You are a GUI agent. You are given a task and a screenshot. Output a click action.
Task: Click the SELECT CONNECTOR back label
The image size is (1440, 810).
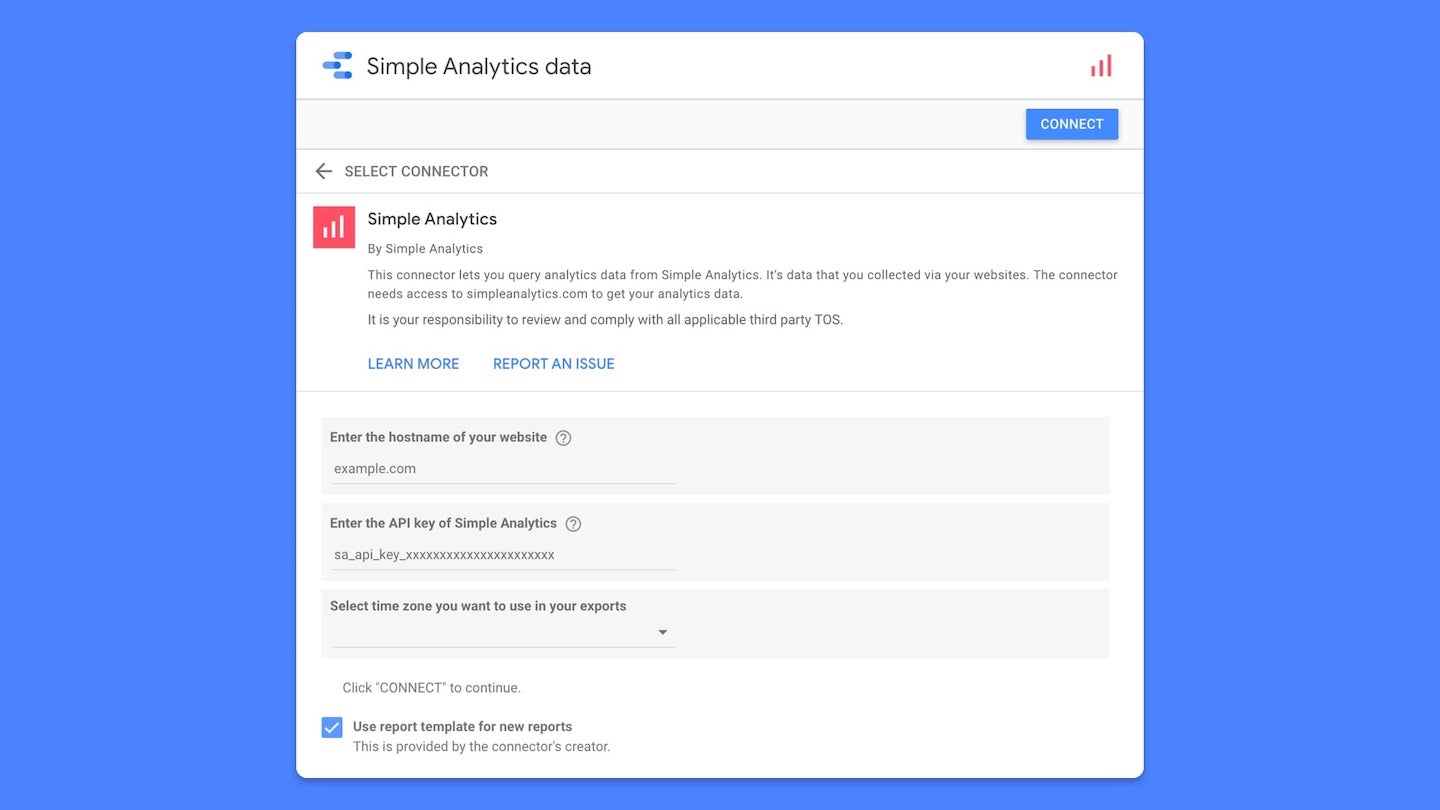416,171
